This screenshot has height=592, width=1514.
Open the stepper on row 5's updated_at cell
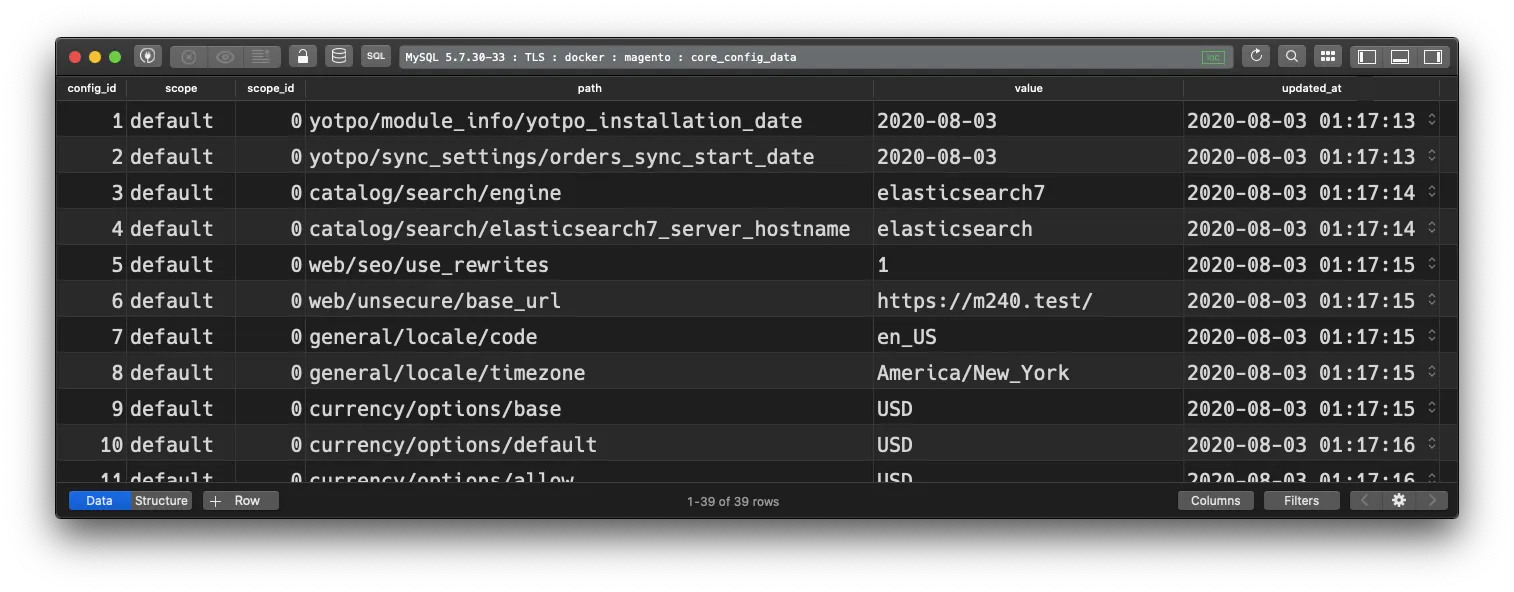coord(1432,264)
